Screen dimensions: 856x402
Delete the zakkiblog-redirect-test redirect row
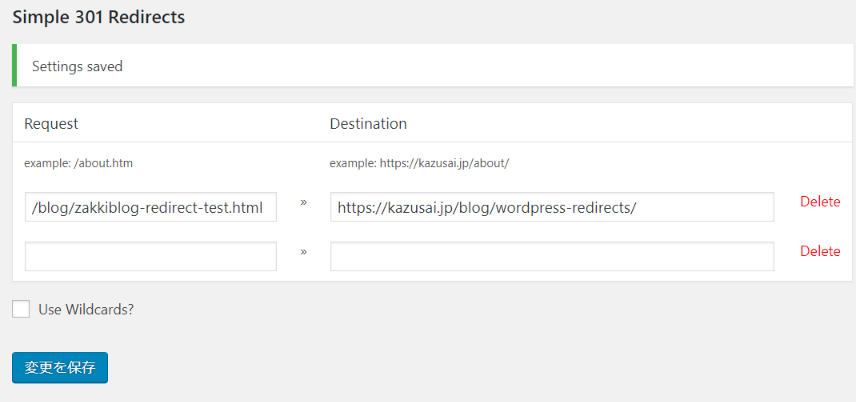pyautogui.click(x=820, y=202)
